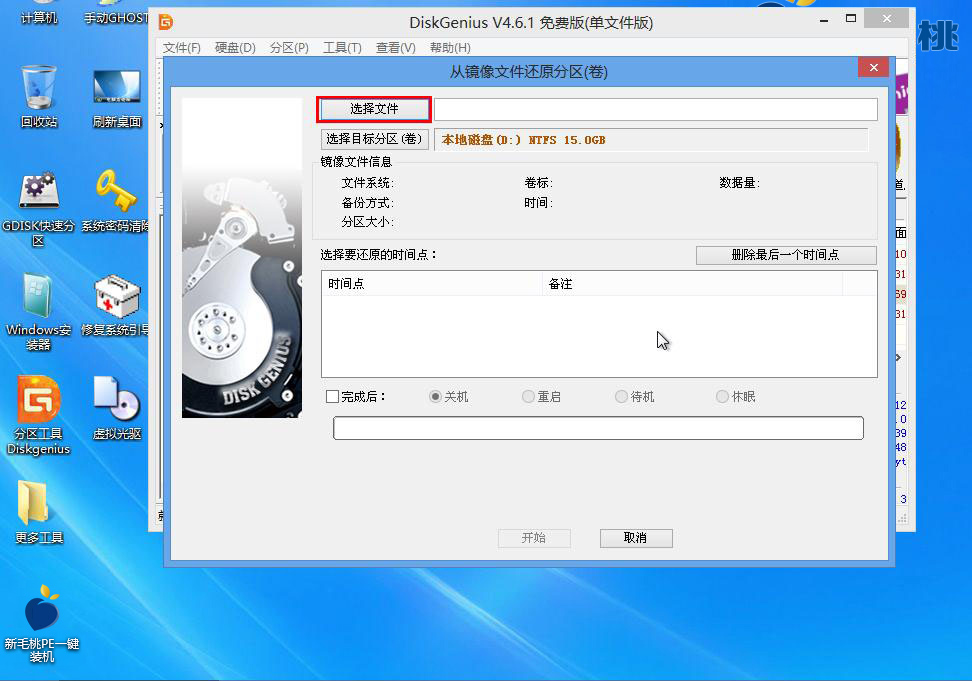Click 删除最后一个时间点 button
Screen dimensions: 972x681
785,255
